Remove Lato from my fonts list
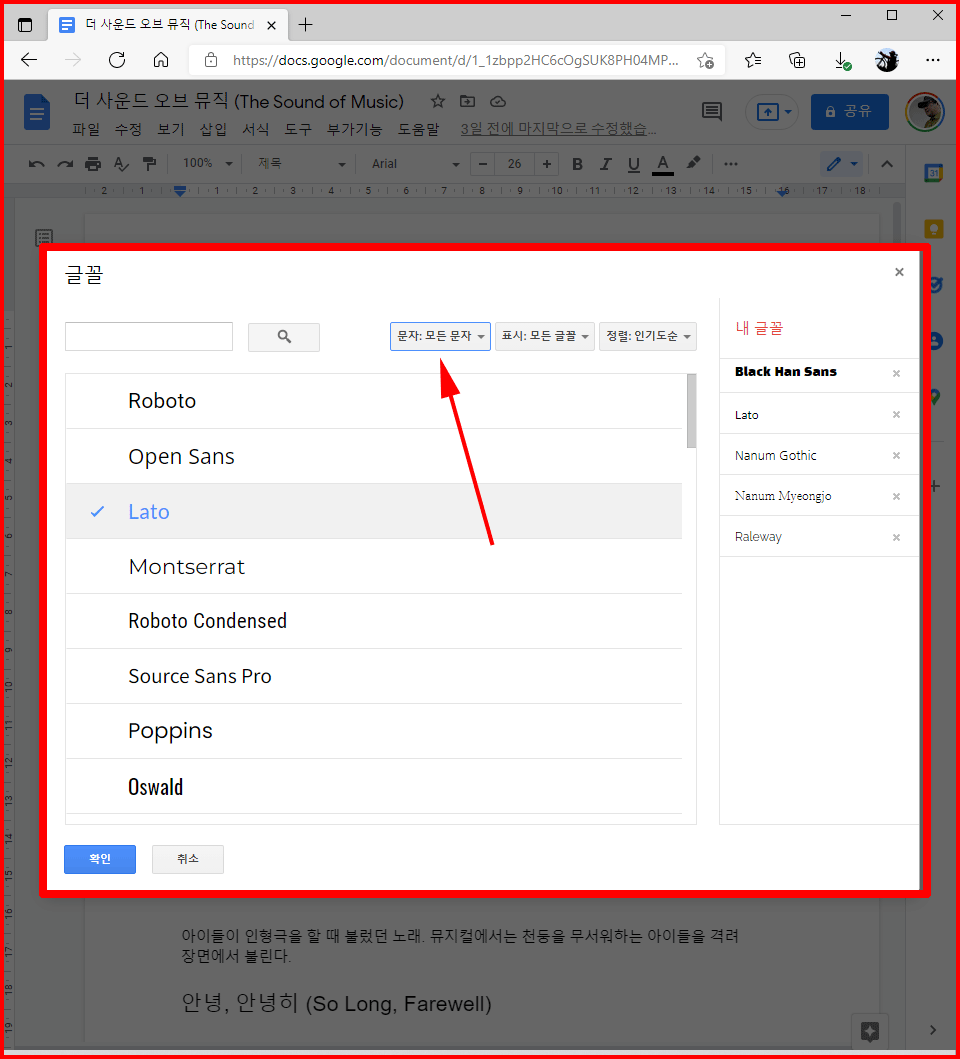Image resolution: width=960 pixels, height=1059 pixels. [896, 415]
